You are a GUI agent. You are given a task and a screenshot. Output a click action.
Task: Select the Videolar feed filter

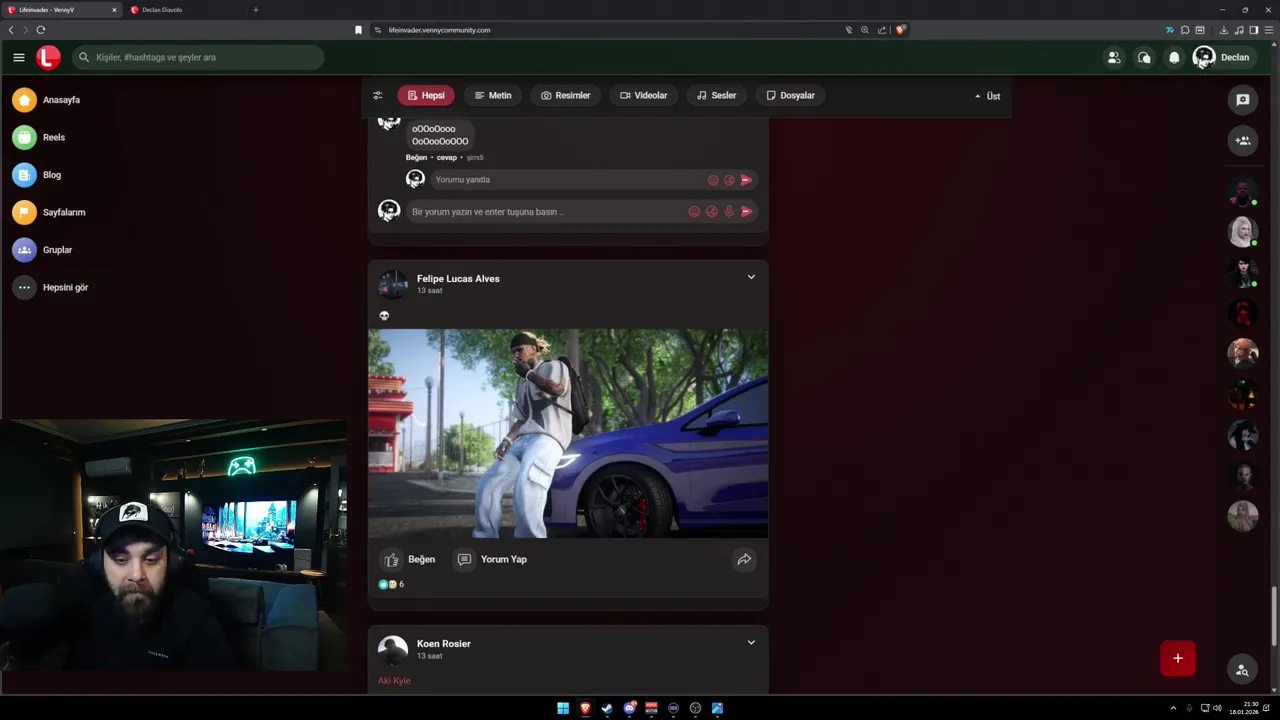coord(643,95)
